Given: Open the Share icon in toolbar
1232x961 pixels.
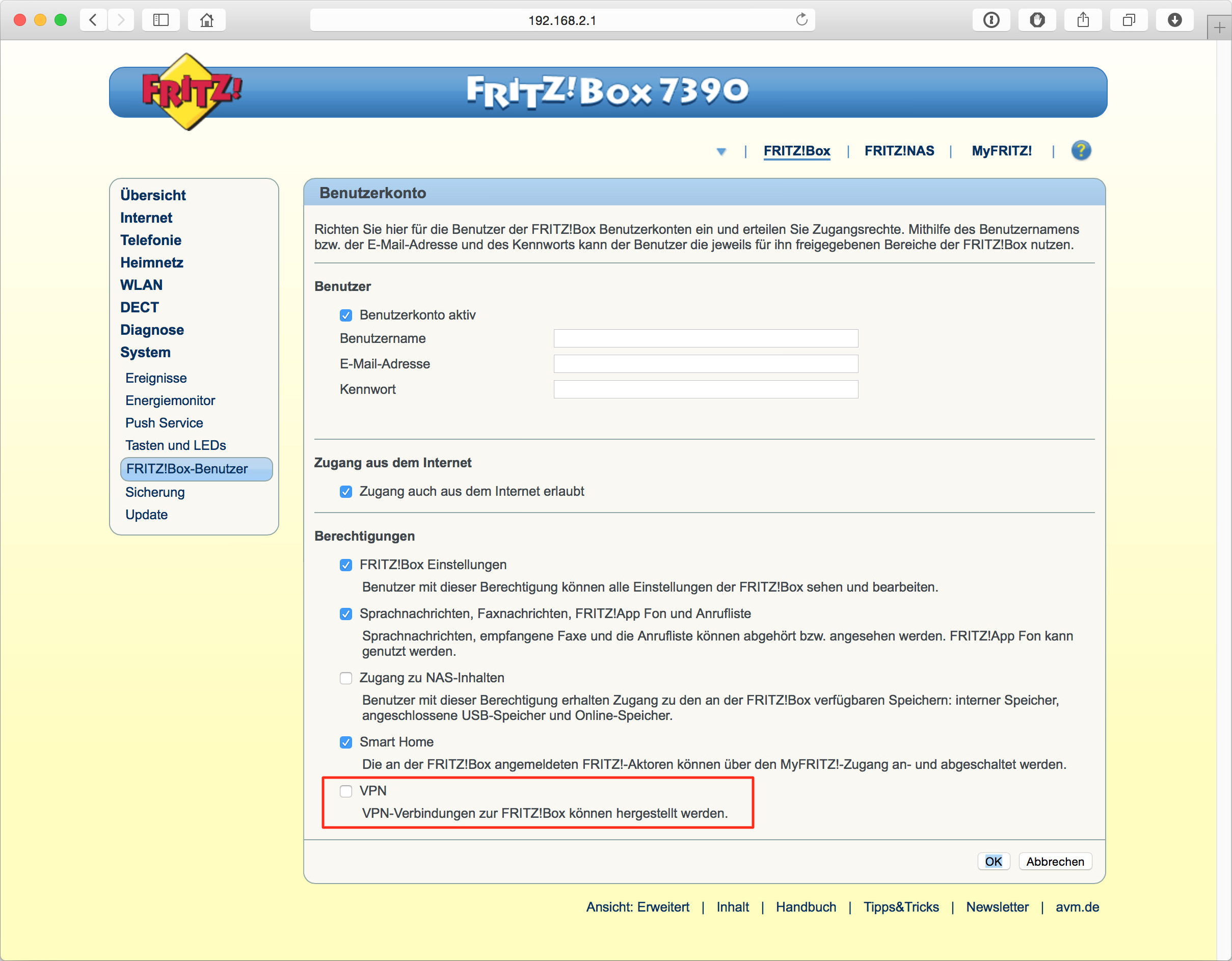Looking at the screenshot, I should (x=1083, y=20).
